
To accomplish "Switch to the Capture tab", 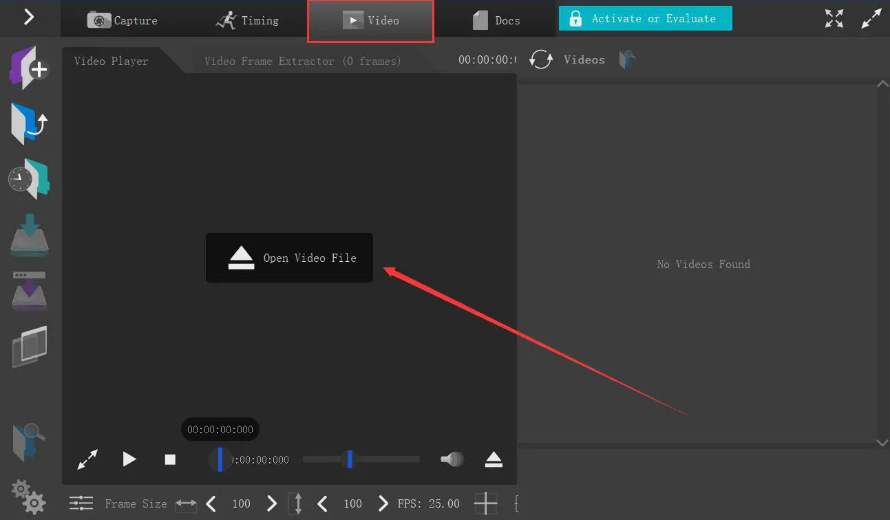I will [x=122, y=20].
